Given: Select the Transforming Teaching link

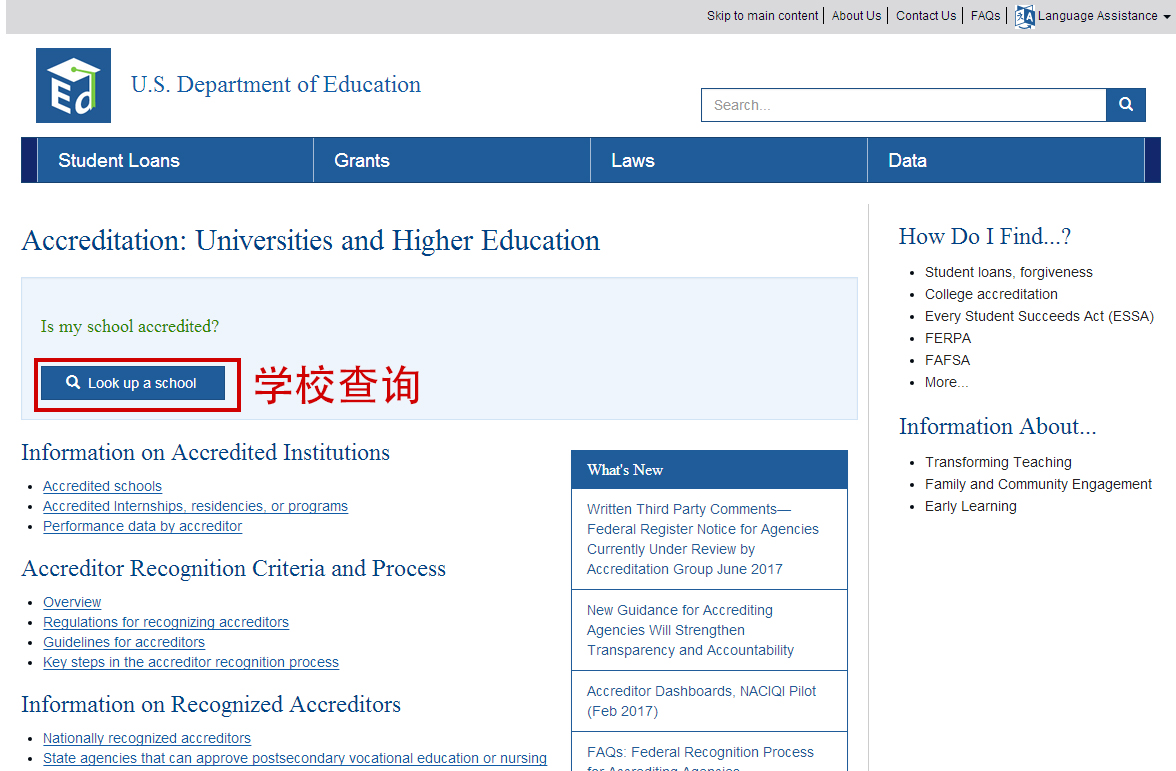Looking at the screenshot, I should (x=998, y=462).
